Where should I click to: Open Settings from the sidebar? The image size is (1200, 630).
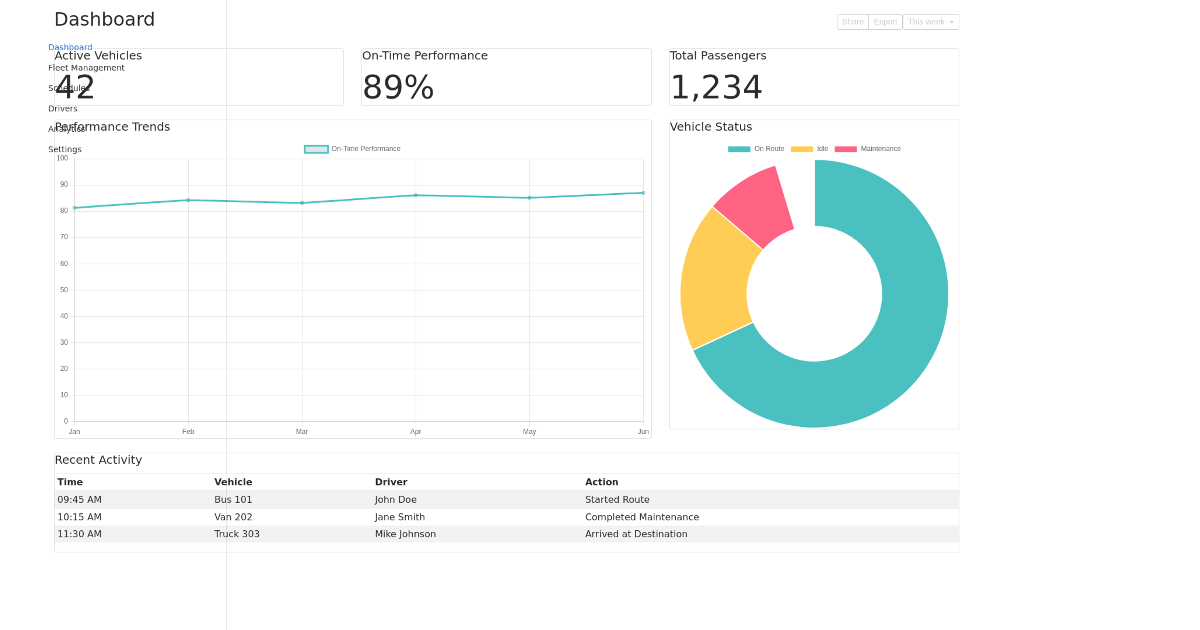click(64, 148)
